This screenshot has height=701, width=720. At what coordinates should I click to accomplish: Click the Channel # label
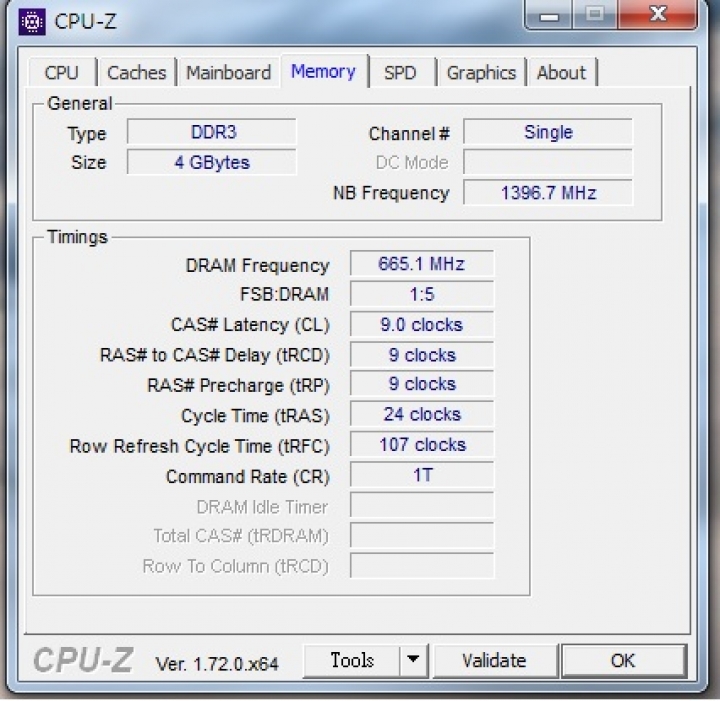tap(409, 134)
